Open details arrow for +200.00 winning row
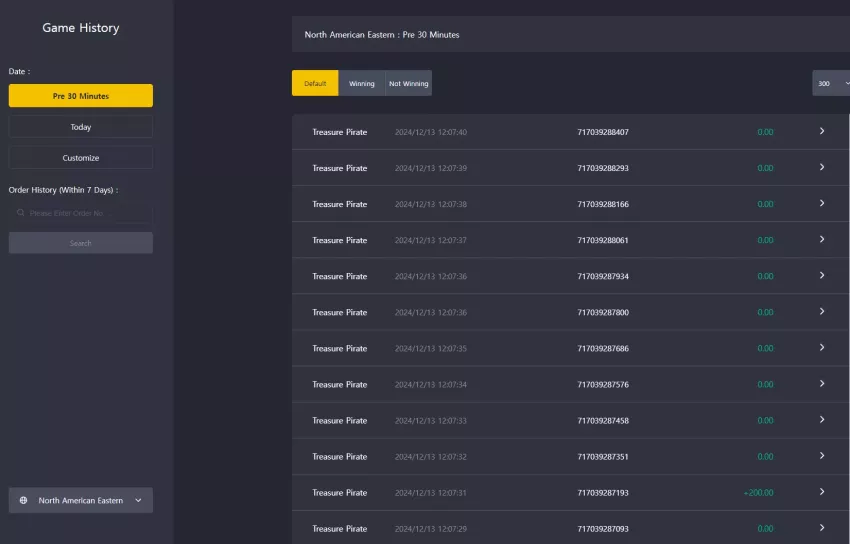 (x=822, y=492)
